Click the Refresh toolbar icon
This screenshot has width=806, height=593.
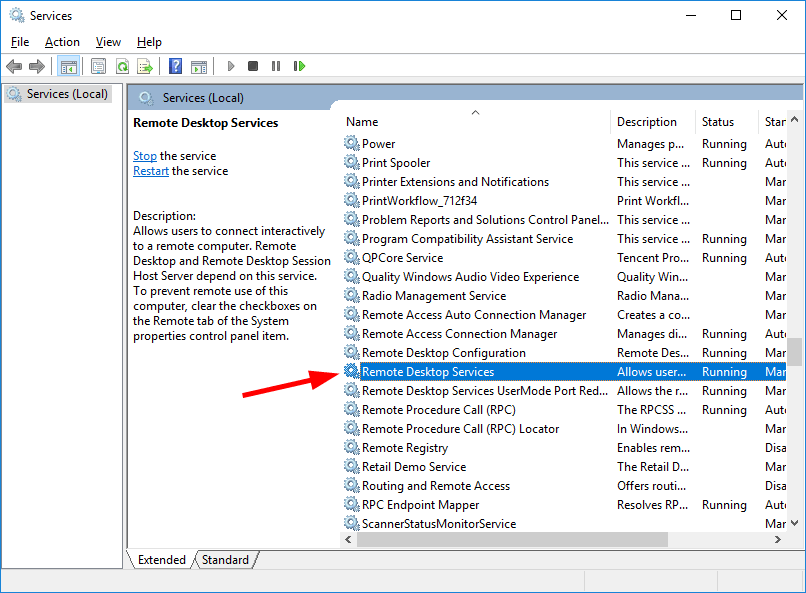pyautogui.click(x=122, y=66)
